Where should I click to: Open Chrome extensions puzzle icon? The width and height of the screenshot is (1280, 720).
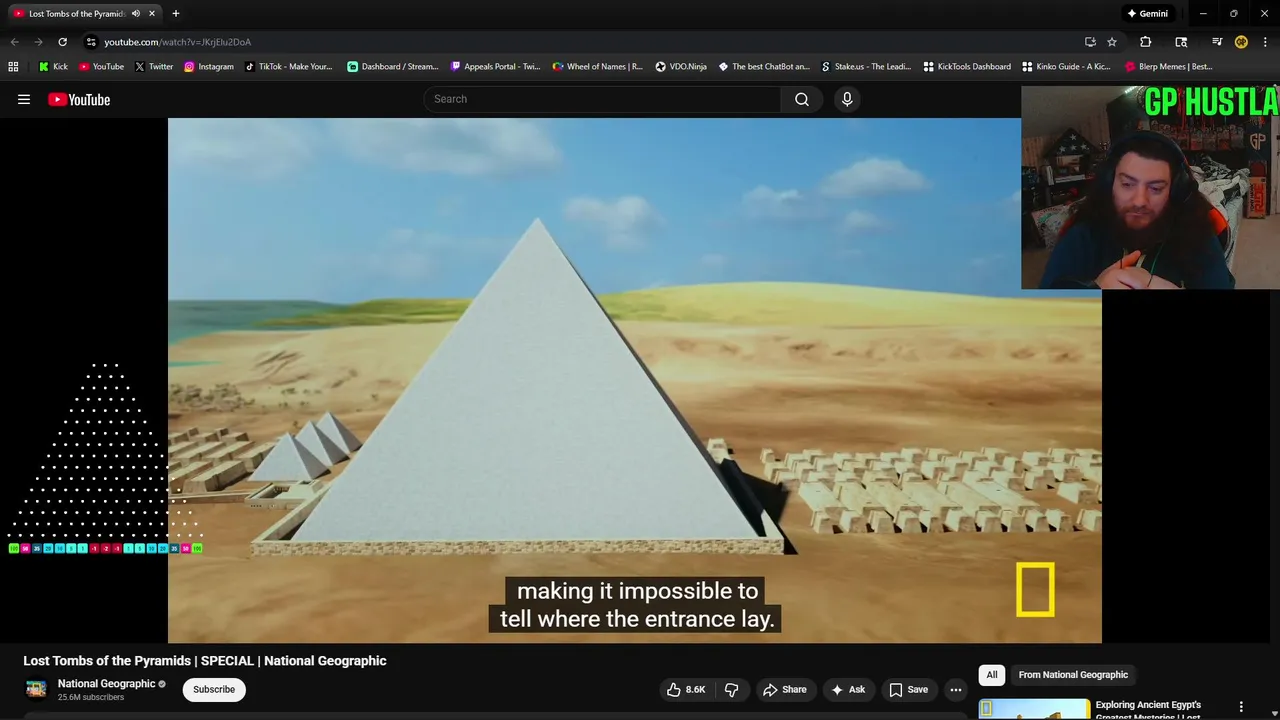tap(1146, 42)
